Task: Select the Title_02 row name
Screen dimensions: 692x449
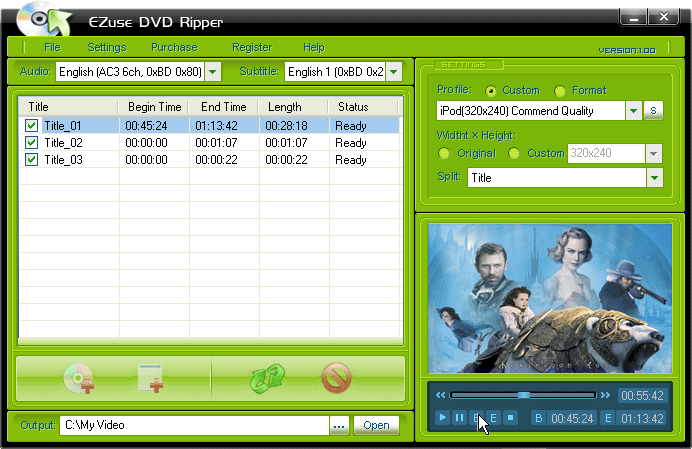Action: coord(63,143)
